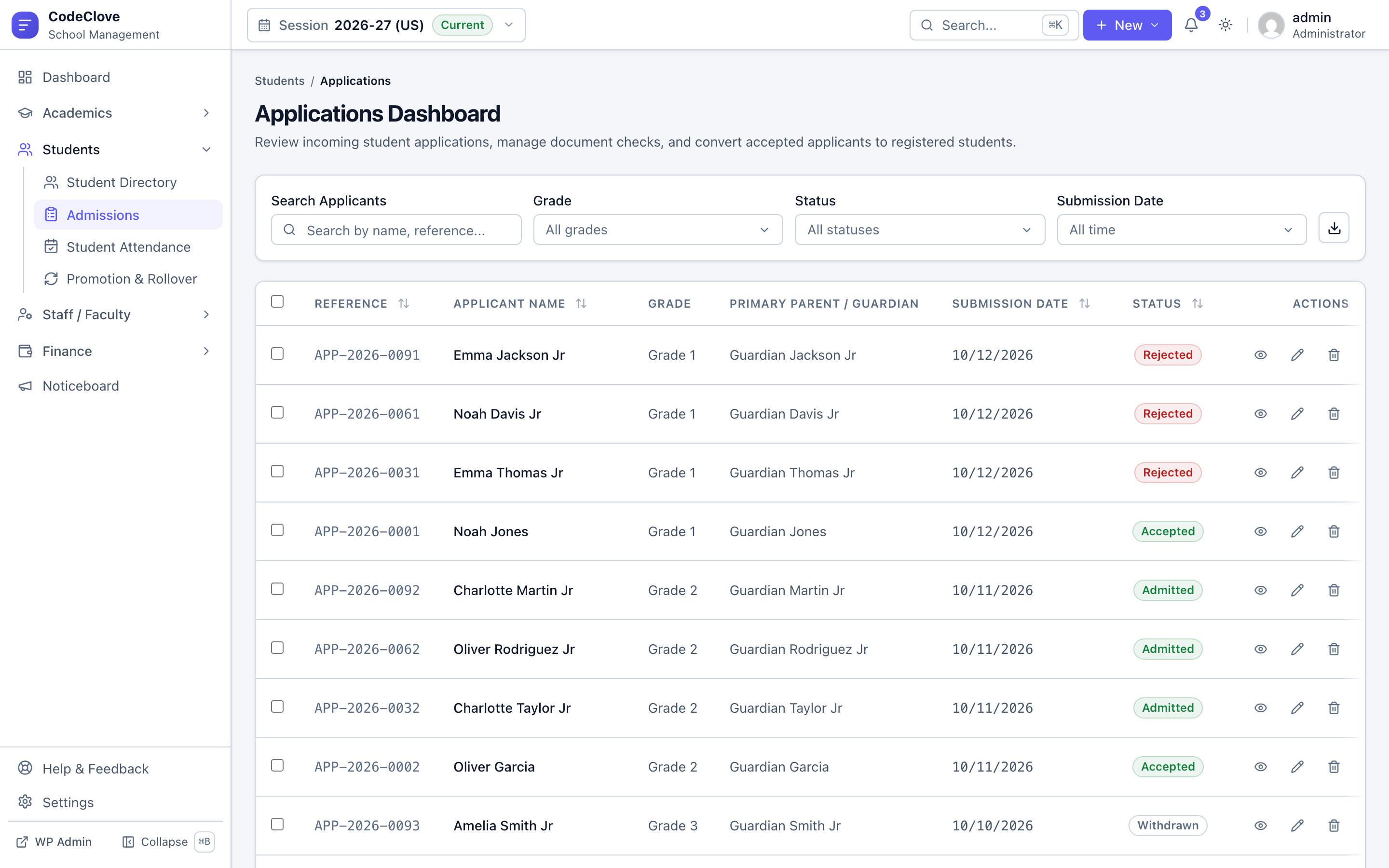
Task: Go to Student Directory
Action: click(x=128, y=183)
